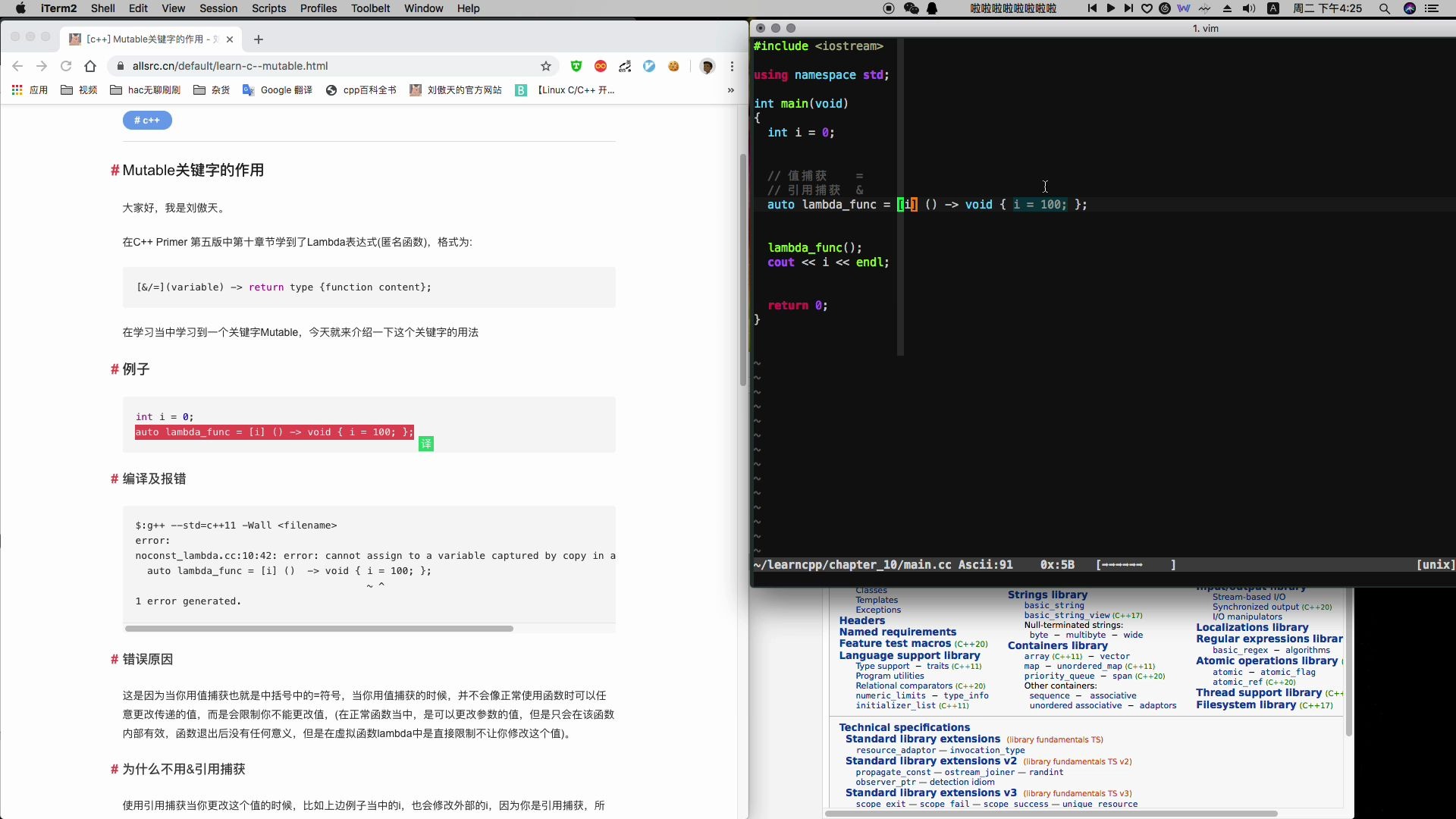1456x819 pixels.
Task: Click the WeChat icon in macOS menu bar
Action: pyautogui.click(x=911, y=8)
